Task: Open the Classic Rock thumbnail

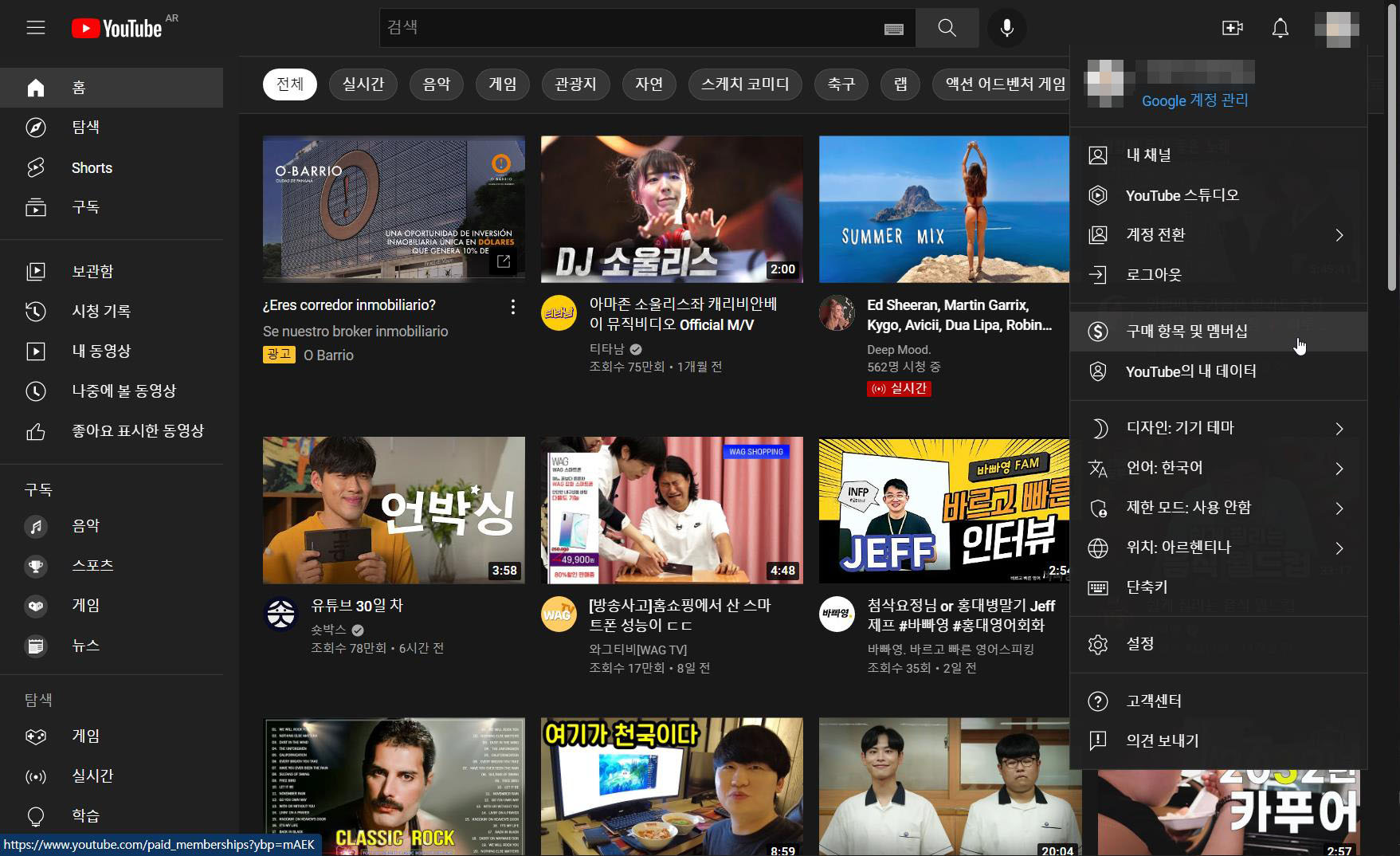Action: (x=394, y=787)
